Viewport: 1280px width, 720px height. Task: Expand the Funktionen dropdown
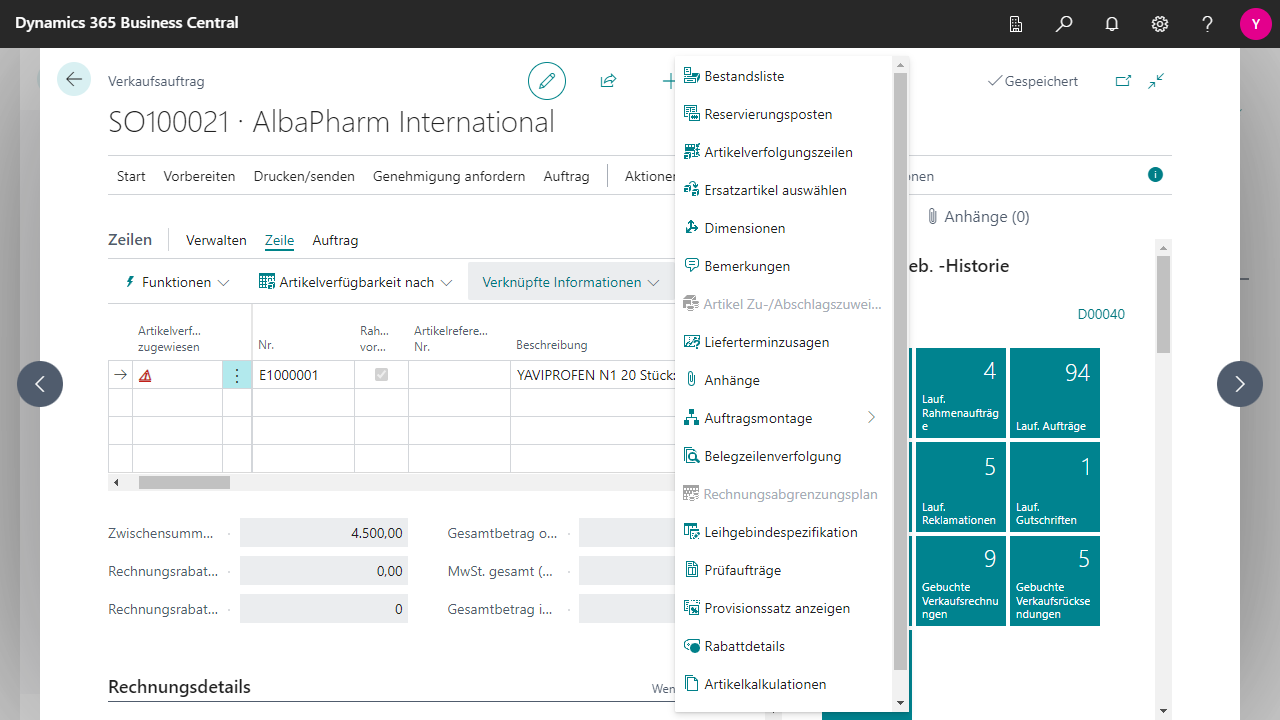pyautogui.click(x=176, y=282)
